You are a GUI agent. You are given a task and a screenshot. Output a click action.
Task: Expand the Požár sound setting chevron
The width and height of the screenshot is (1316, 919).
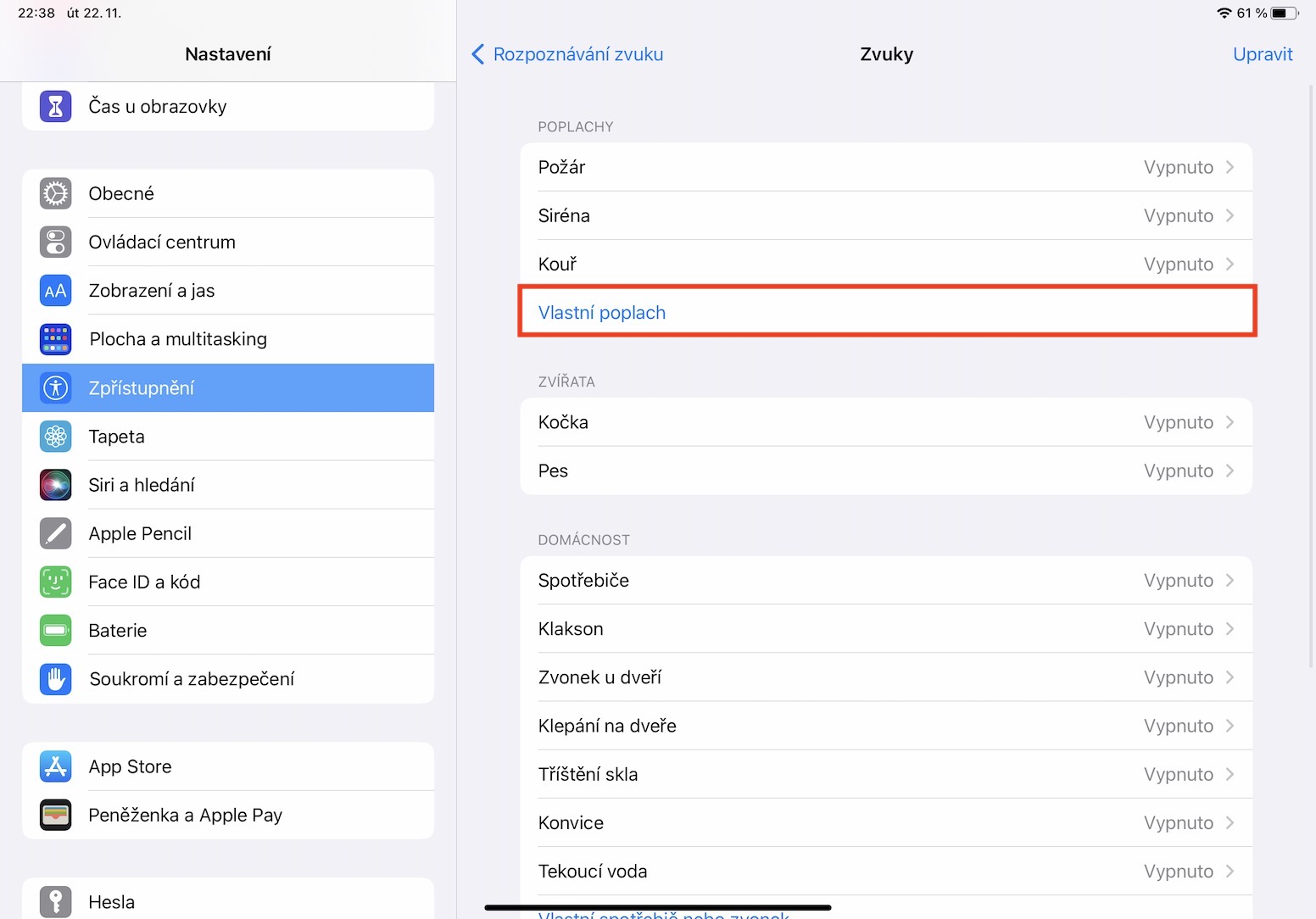coord(1230,167)
